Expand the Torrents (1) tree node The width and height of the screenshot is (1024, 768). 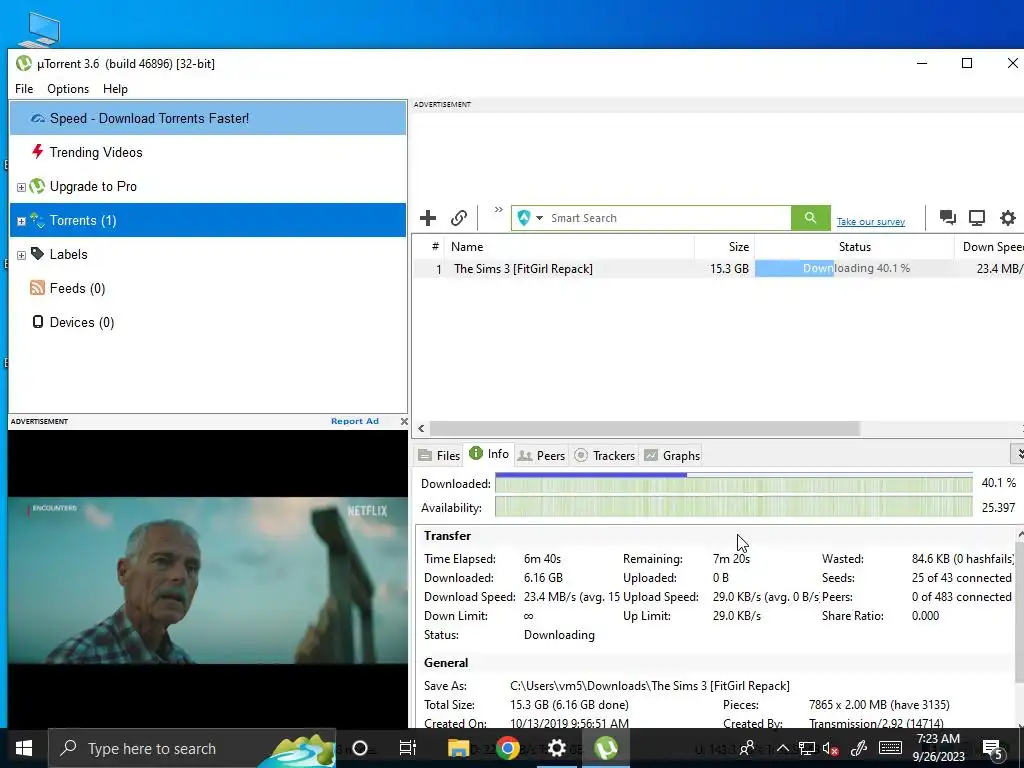point(21,221)
